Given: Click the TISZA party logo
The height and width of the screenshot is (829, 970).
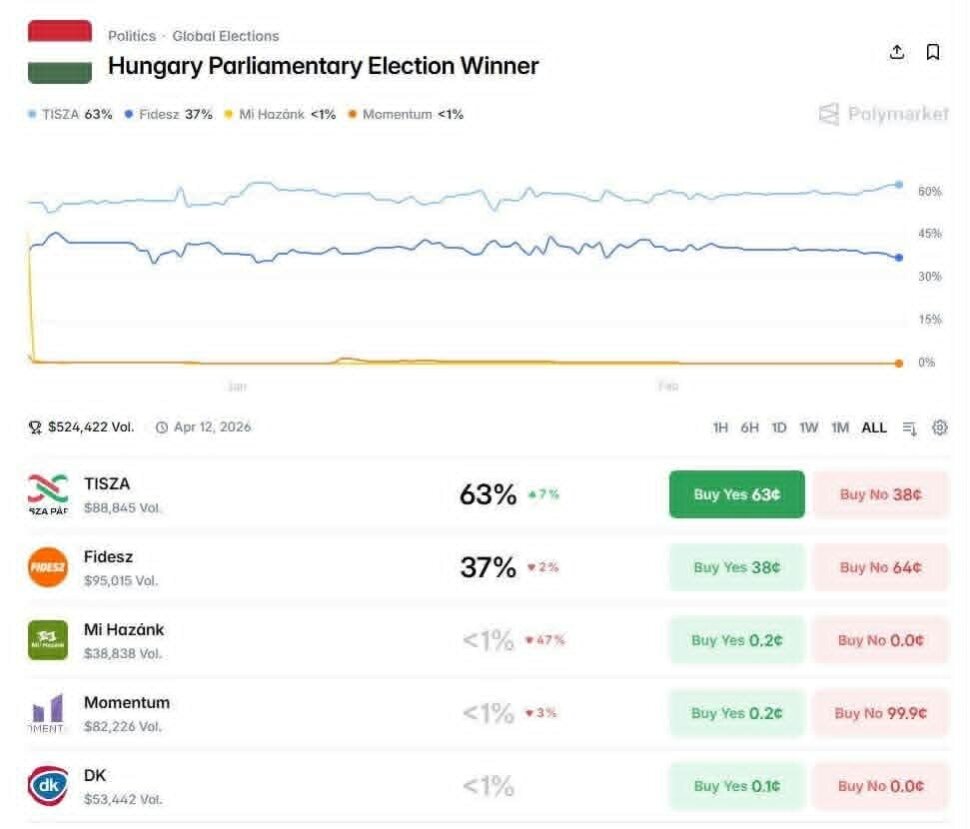Looking at the screenshot, I should pos(48,494).
